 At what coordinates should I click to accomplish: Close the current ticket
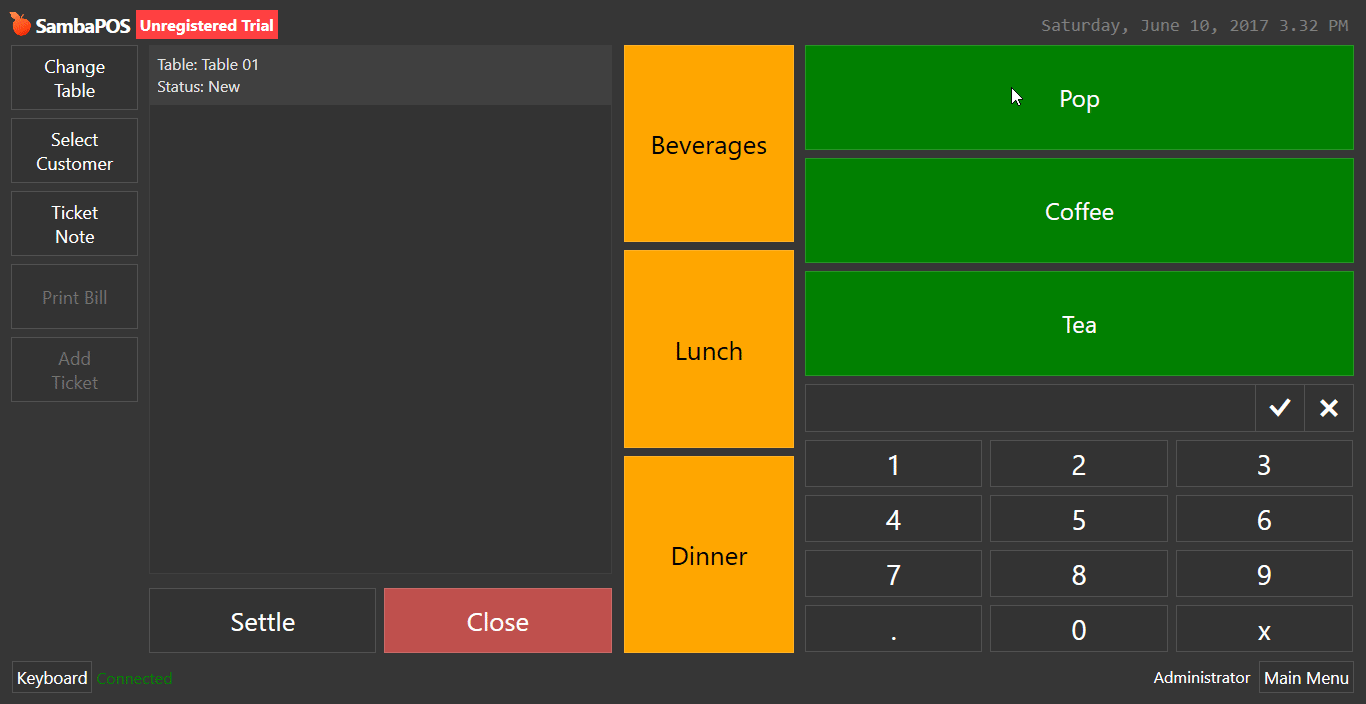pyautogui.click(x=497, y=621)
